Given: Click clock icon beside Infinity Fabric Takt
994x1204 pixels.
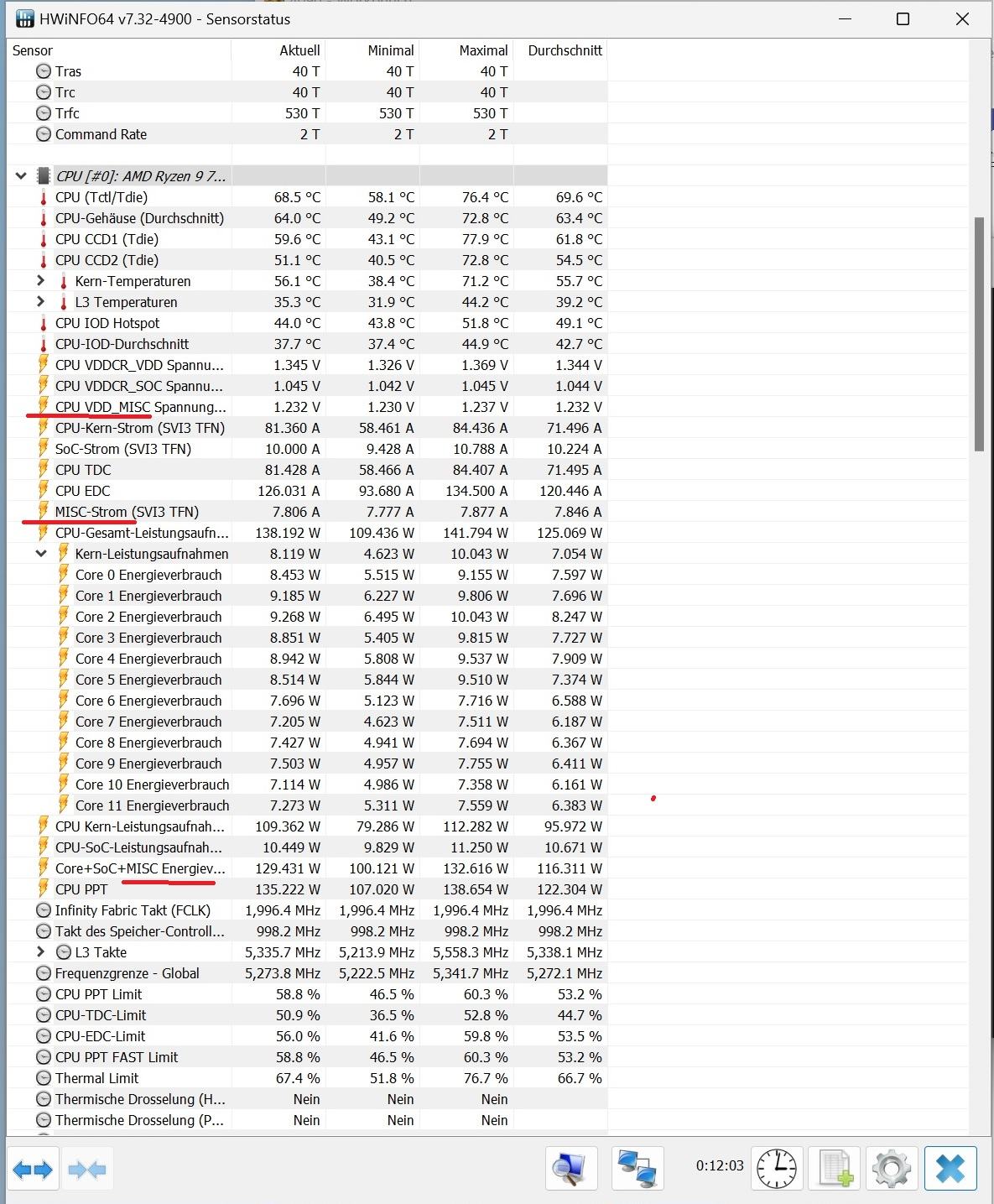Looking at the screenshot, I should [x=44, y=910].
